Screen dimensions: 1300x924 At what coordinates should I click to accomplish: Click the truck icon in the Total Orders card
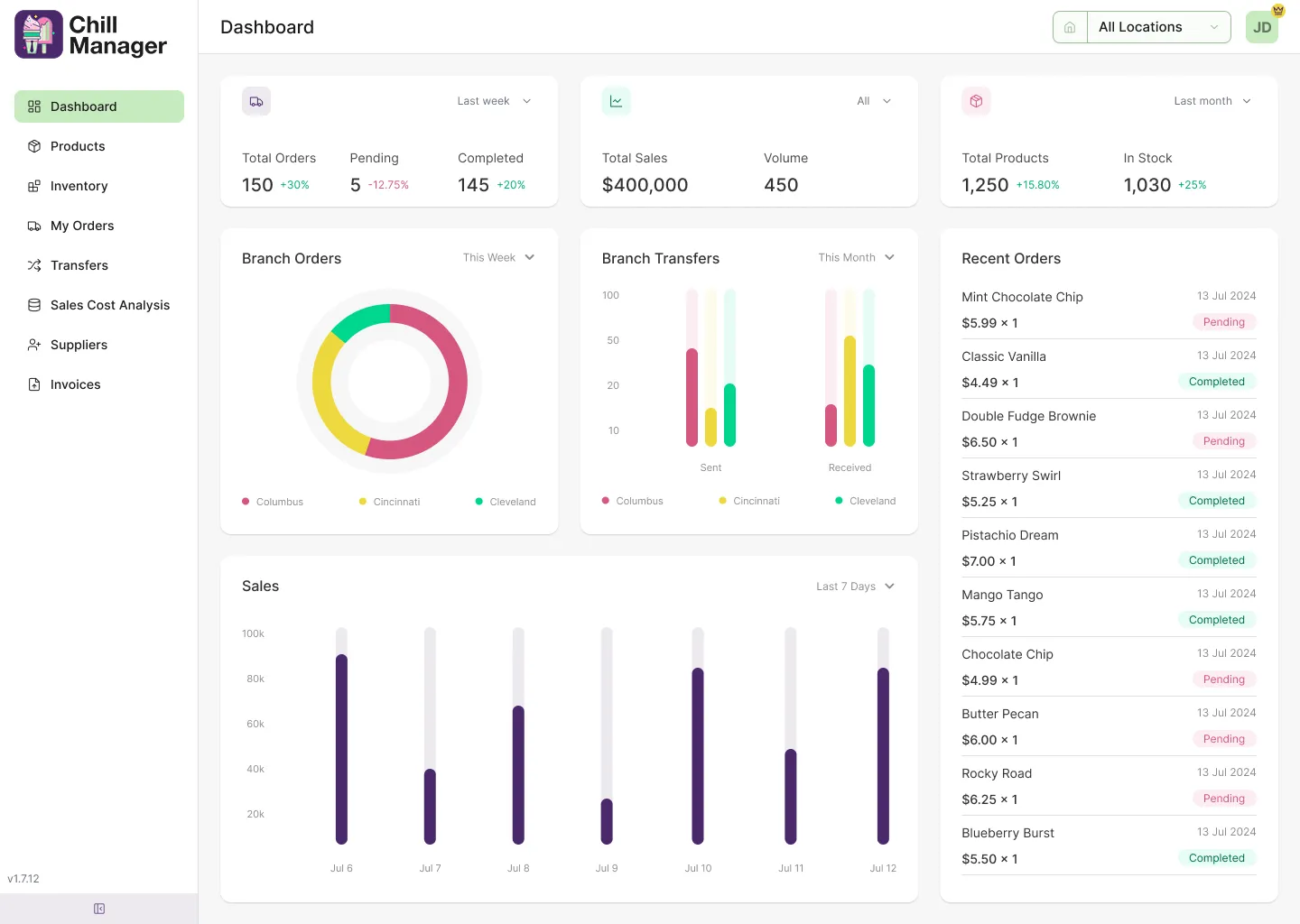[256, 101]
